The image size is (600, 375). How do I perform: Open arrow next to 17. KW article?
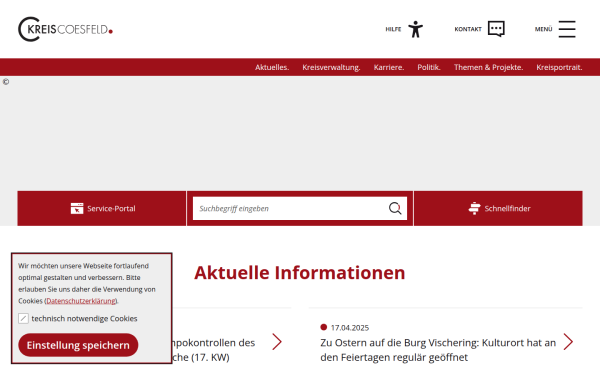click(x=277, y=342)
